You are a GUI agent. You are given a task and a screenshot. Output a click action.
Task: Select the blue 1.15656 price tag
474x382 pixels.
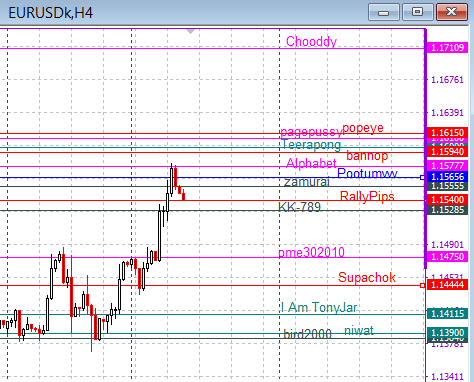(x=447, y=176)
